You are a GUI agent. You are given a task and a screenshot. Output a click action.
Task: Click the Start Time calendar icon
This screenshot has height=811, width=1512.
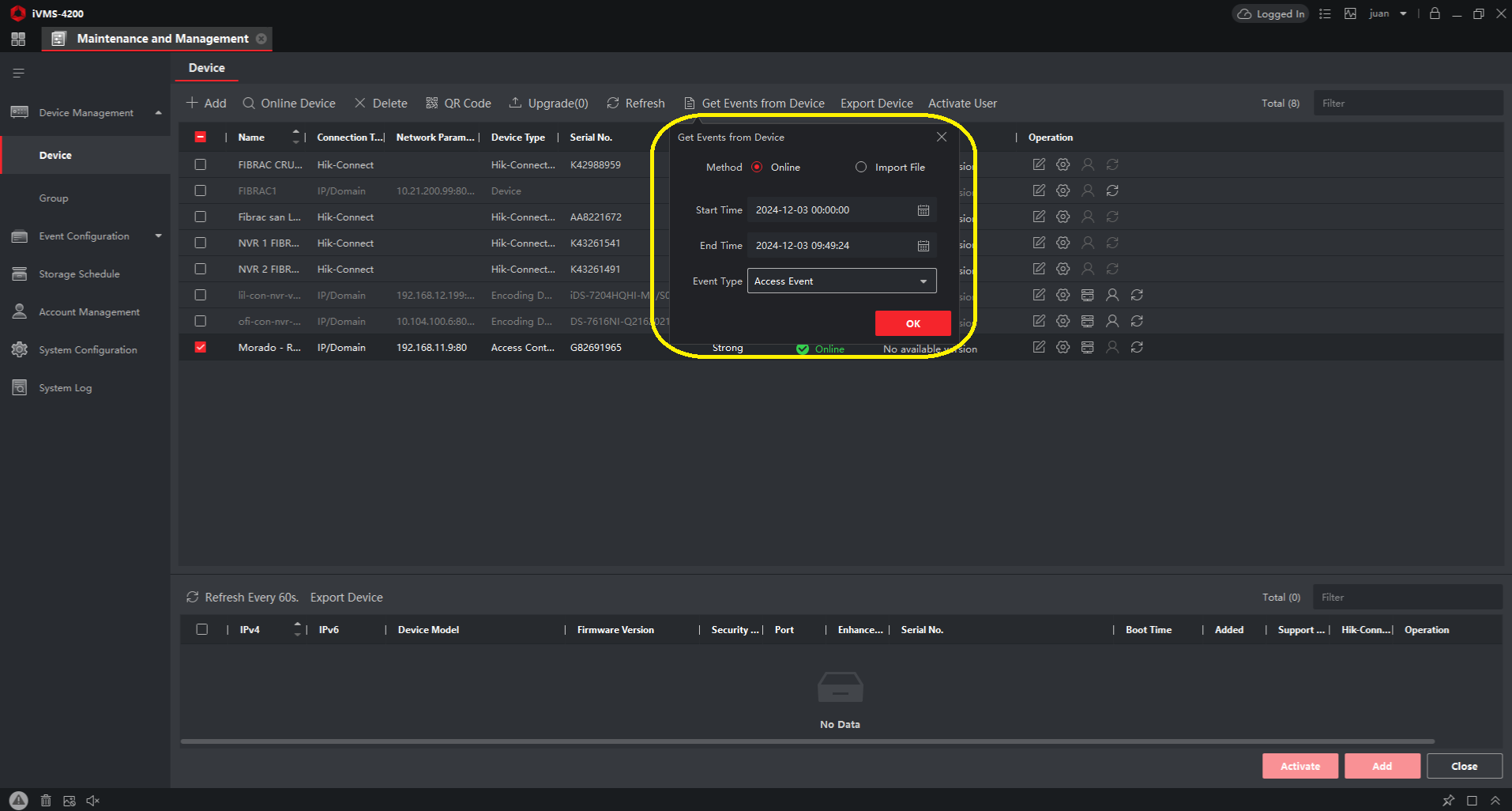(923, 210)
